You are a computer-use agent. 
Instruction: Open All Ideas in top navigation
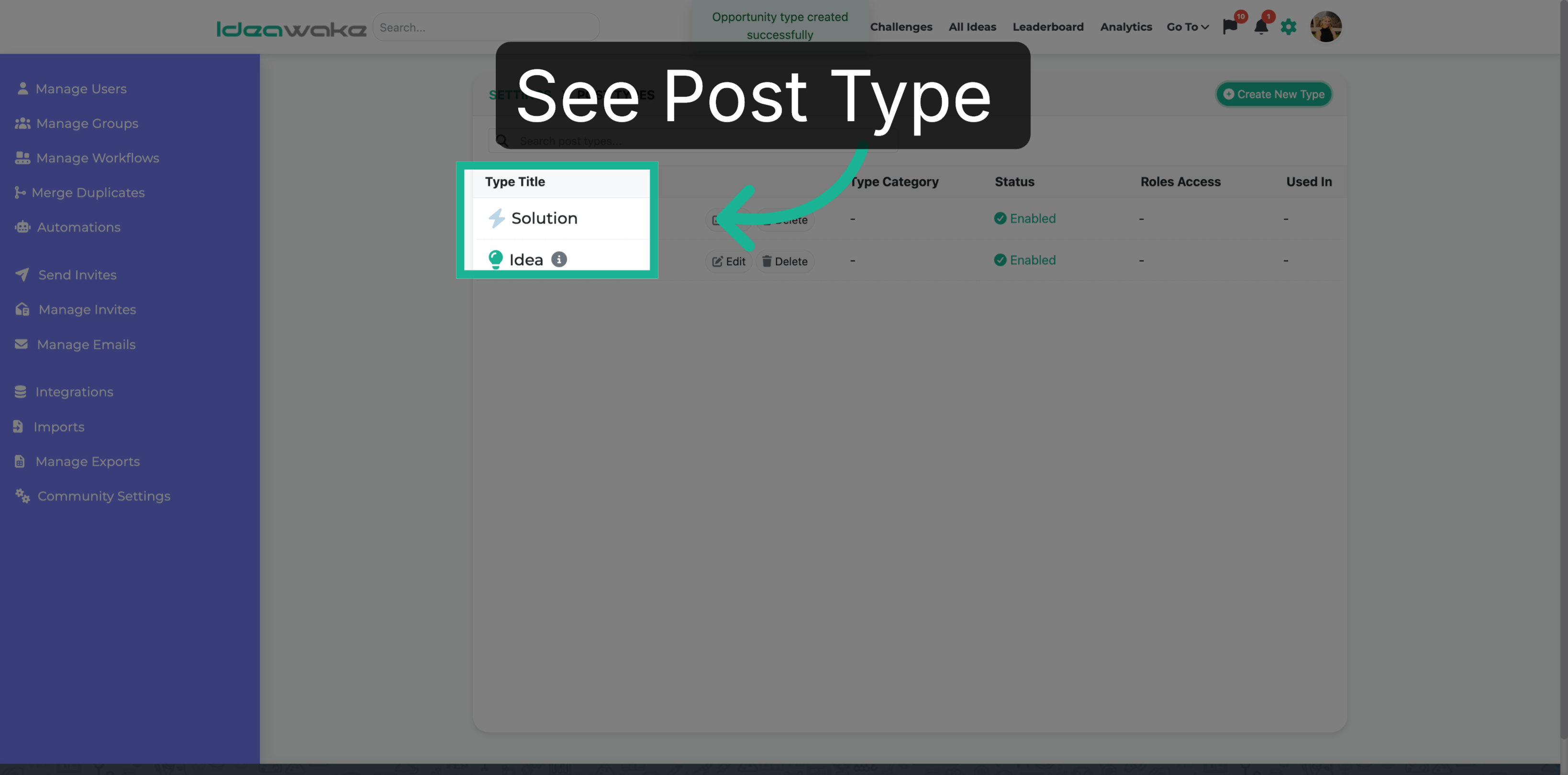pos(972,27)
